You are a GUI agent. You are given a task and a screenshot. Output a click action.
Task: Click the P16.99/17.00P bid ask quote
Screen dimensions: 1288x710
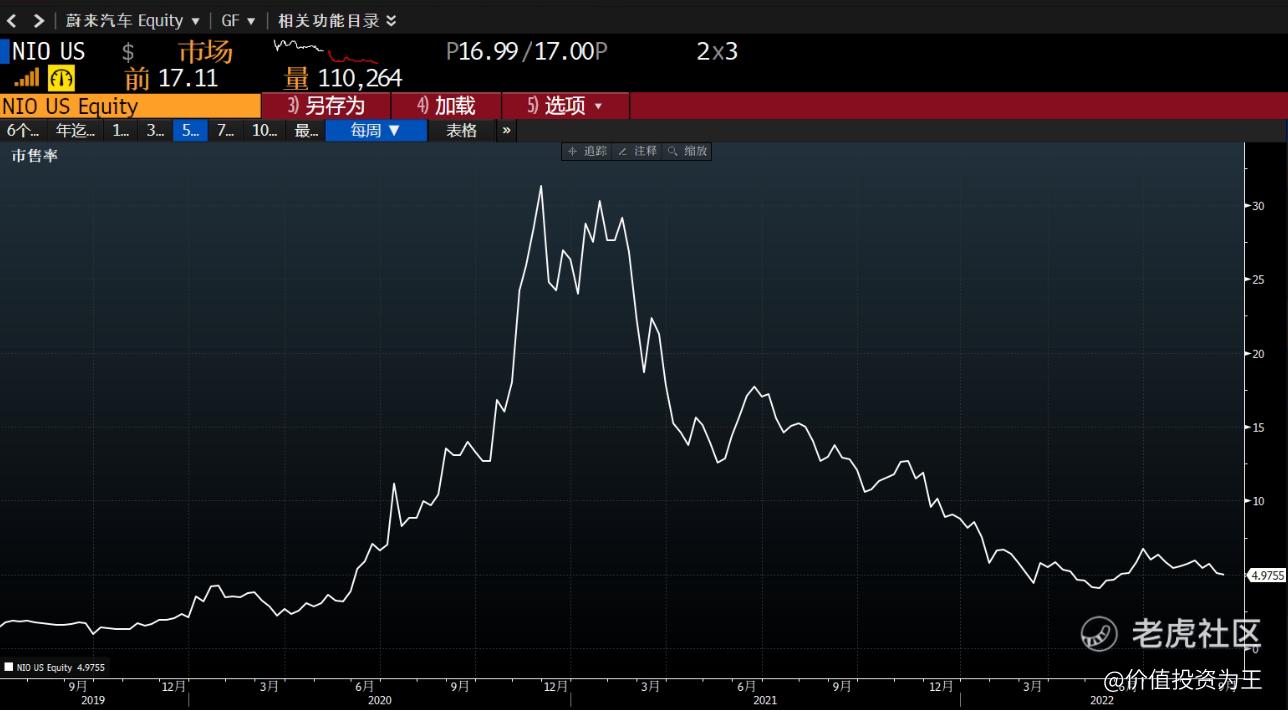point(527,51)
